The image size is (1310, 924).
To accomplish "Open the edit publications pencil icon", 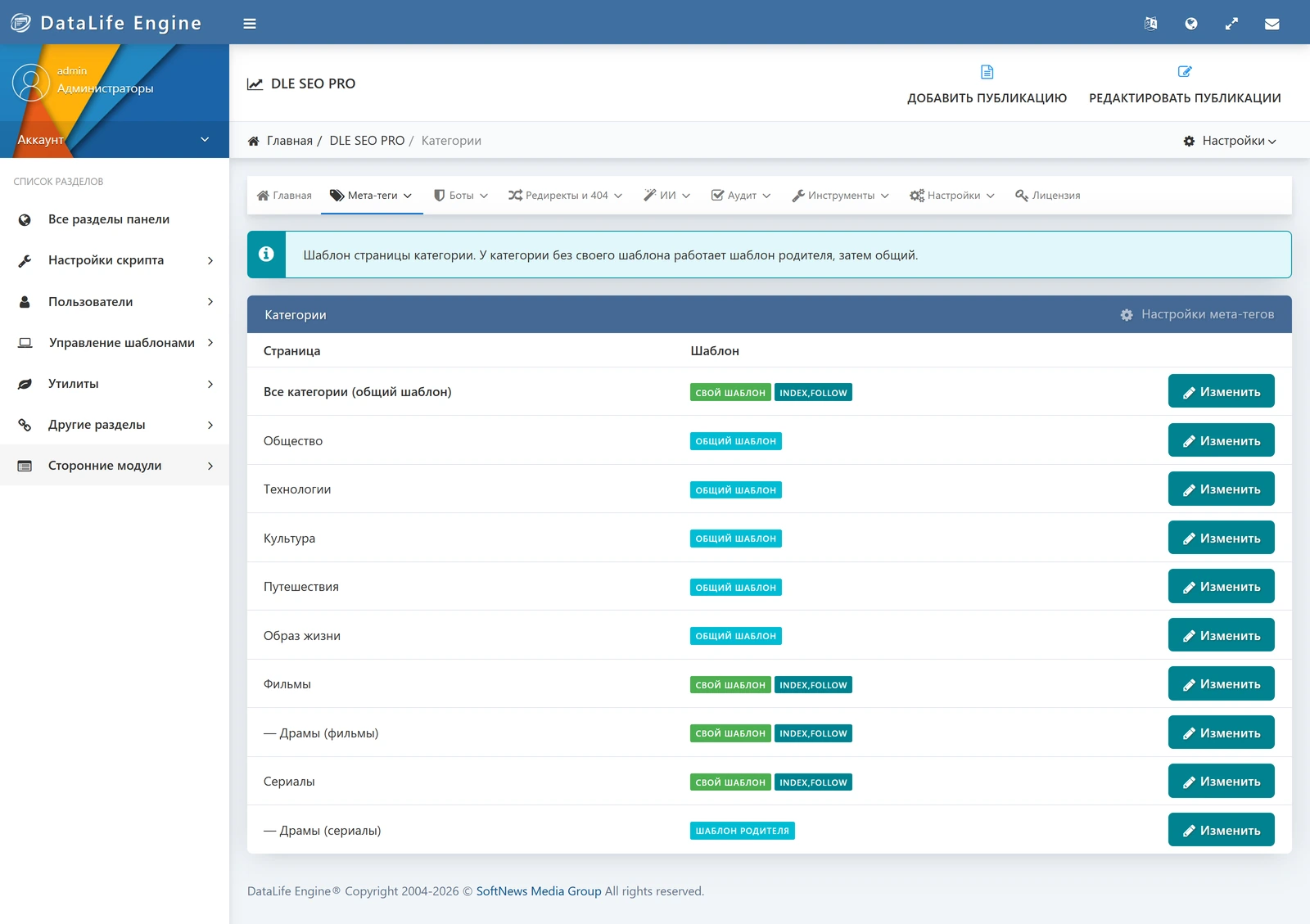I will (1185, 72).
